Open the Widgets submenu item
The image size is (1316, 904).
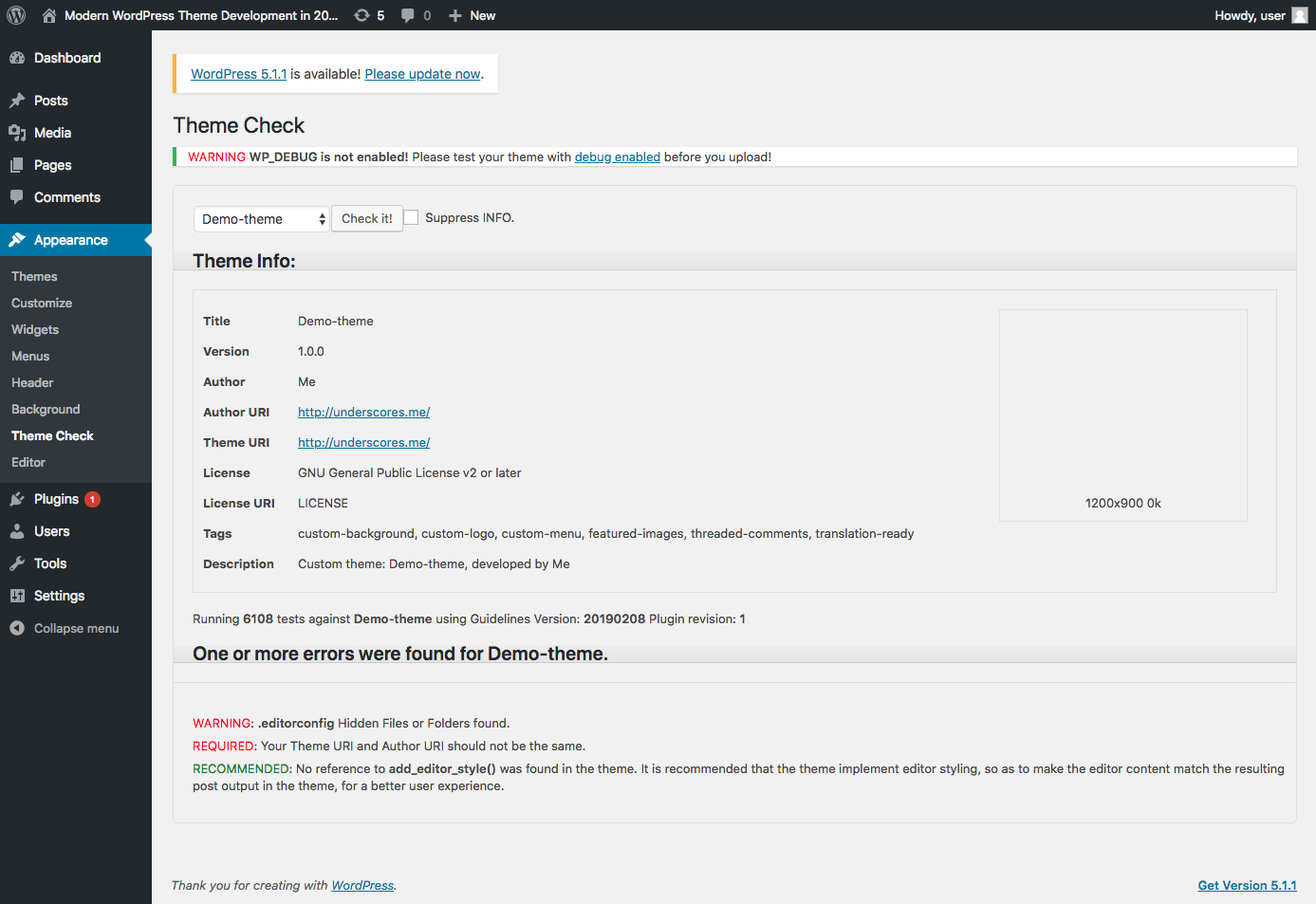[35, 329]
